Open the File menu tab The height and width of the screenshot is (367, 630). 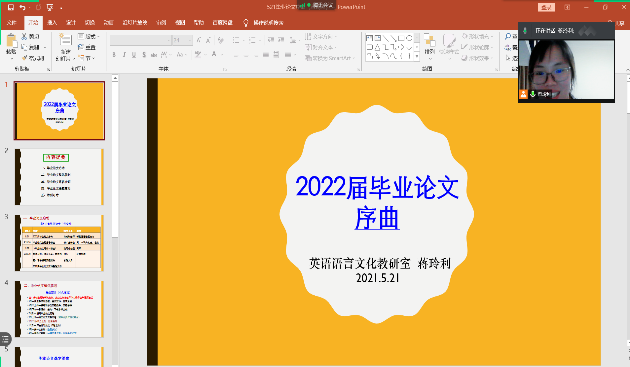click(x=11, y=23)
